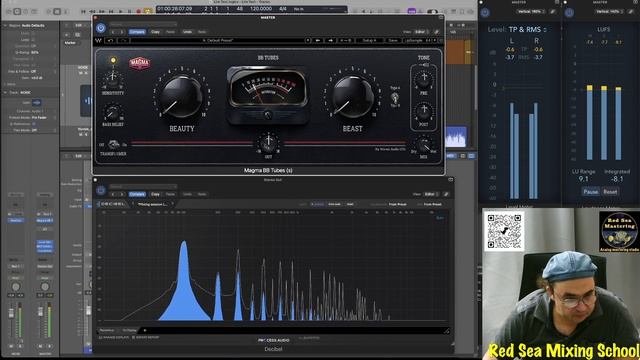640x360 pixels.
Task: Open the Waves UpSample dropdown
Action: [x=420, y=41]
